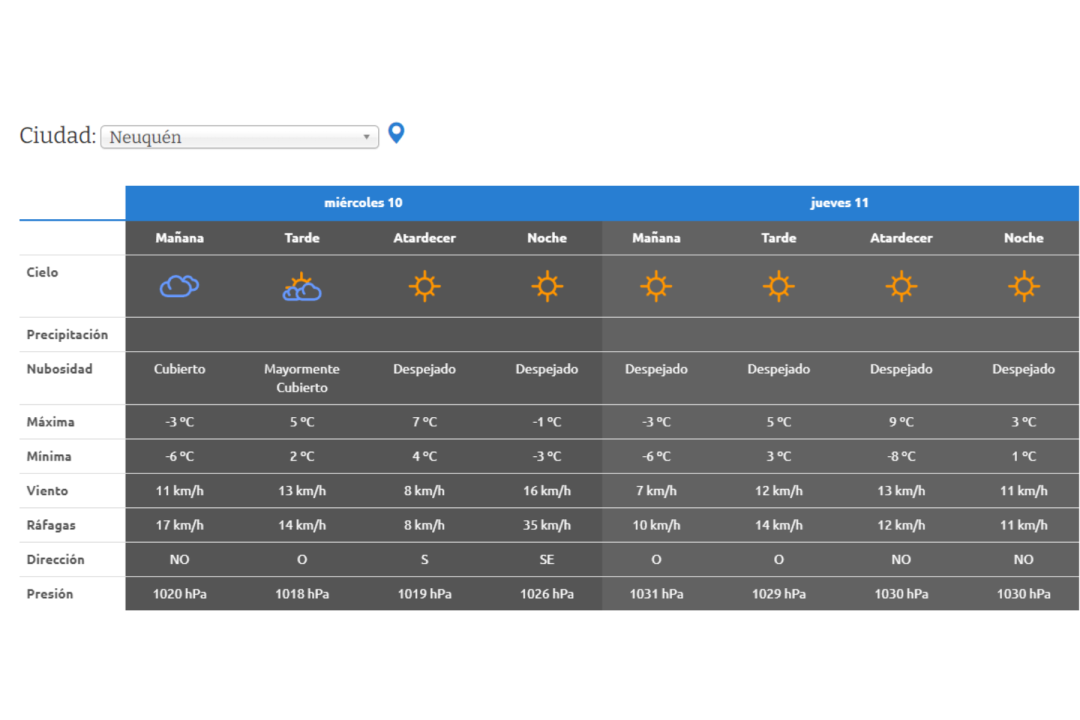
Task: Click the -1 ºC maximum temperature cell
Action: (547, 422)
